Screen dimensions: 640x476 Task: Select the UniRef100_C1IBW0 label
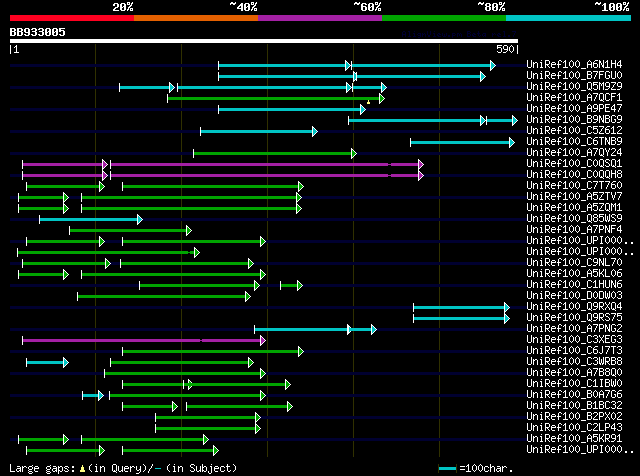click(x=574, y=384)
